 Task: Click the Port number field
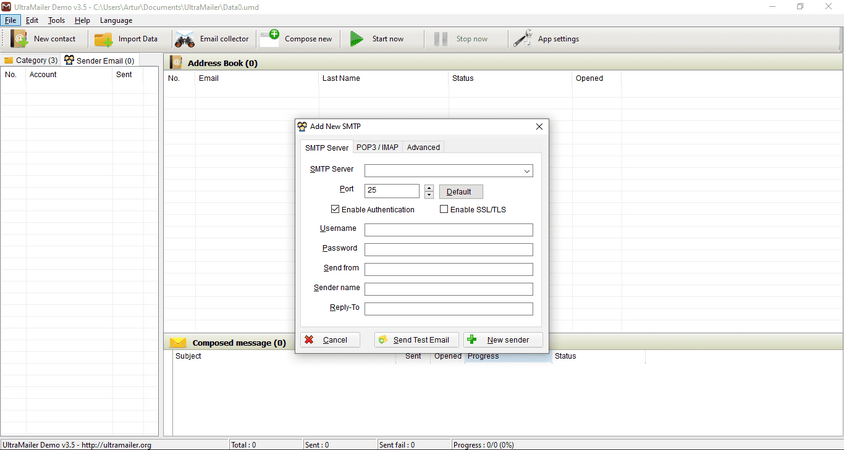(392, 191)
